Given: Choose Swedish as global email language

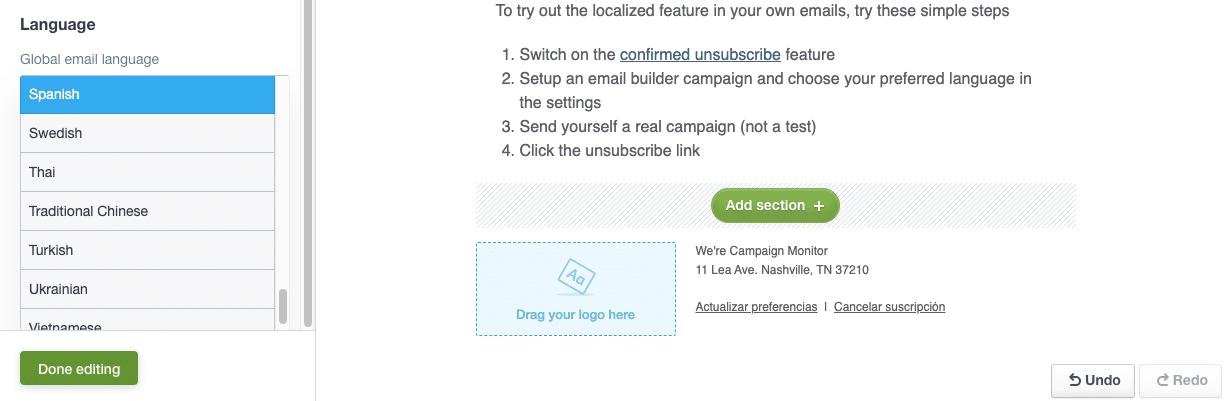Looking at the screenshot, I should pyautogui.click(x=147, y=133).
